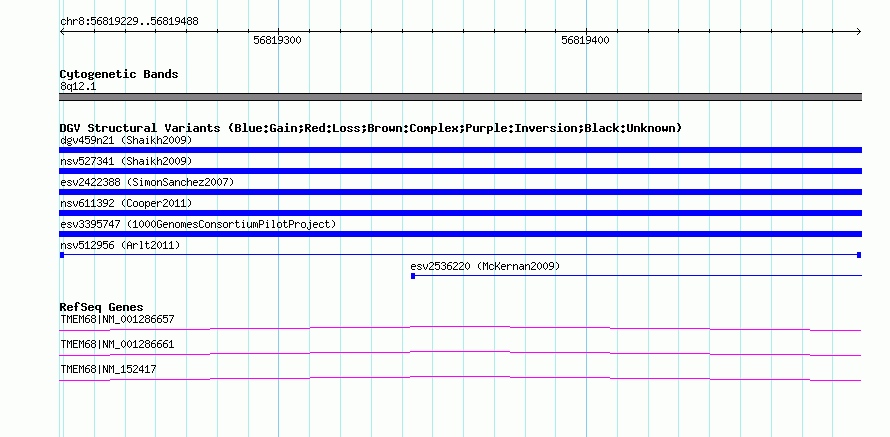
Task: Click the 56819400 ruler tick label
Action: [x=585, y=40]
